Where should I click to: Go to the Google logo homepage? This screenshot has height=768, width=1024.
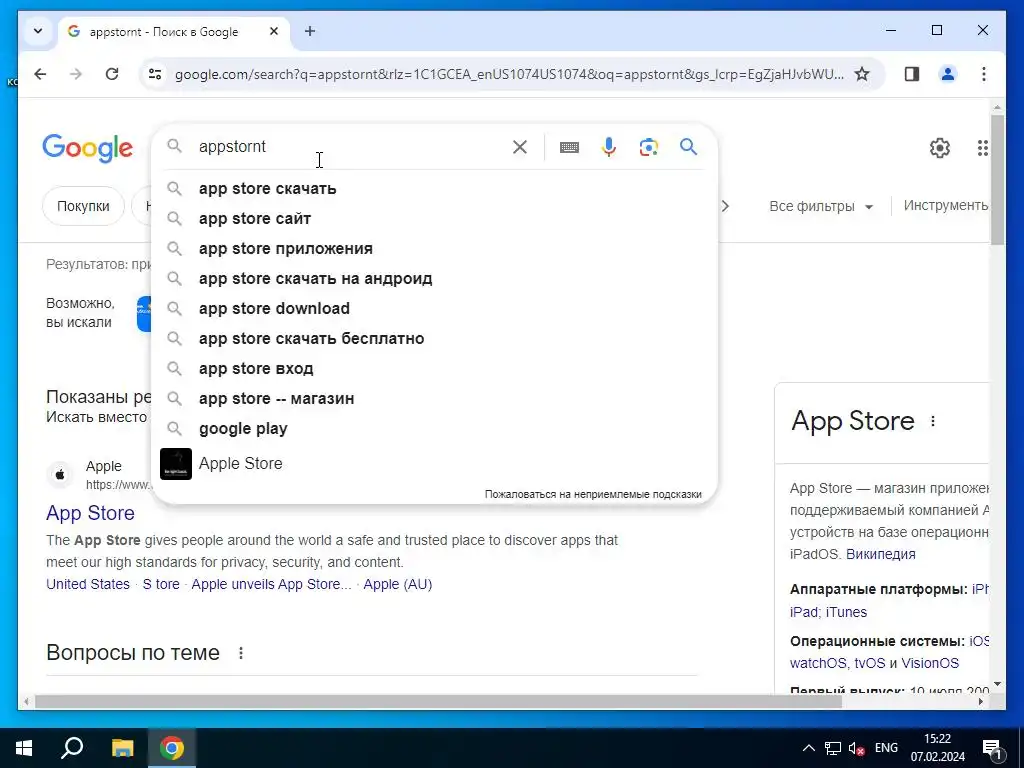(88, 148)
